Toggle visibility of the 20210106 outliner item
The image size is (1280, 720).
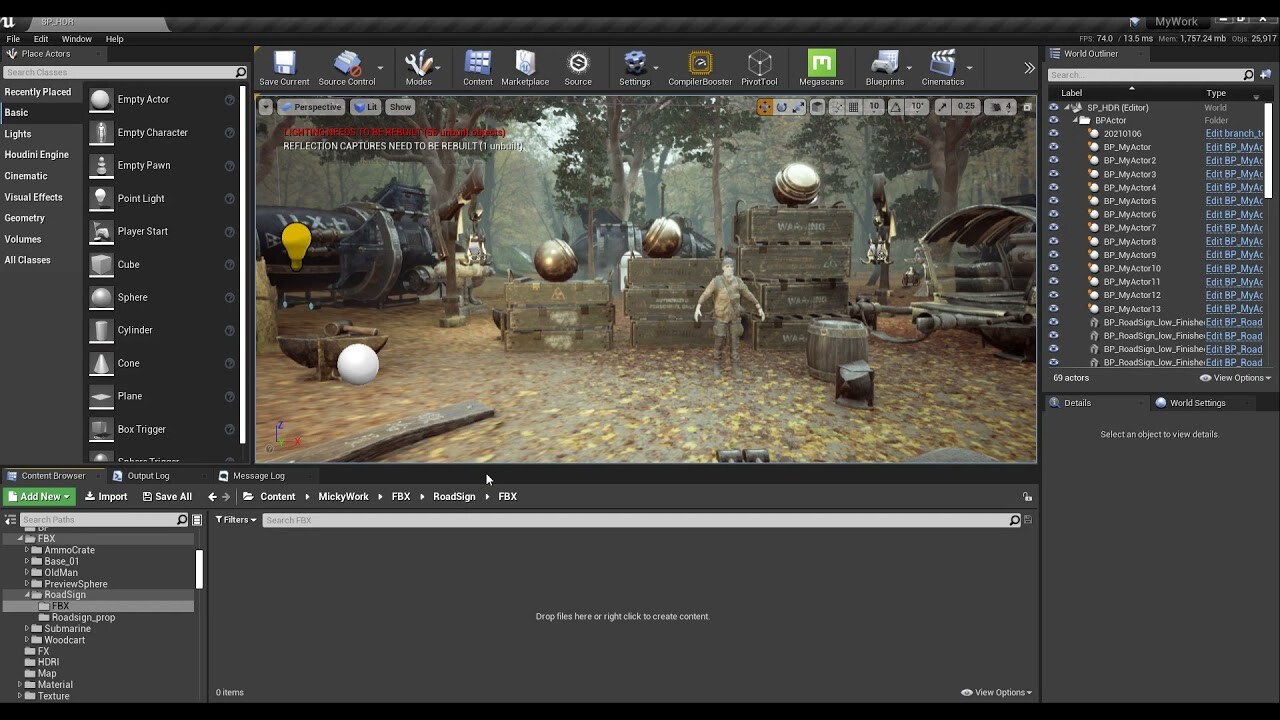(1053, 133)
